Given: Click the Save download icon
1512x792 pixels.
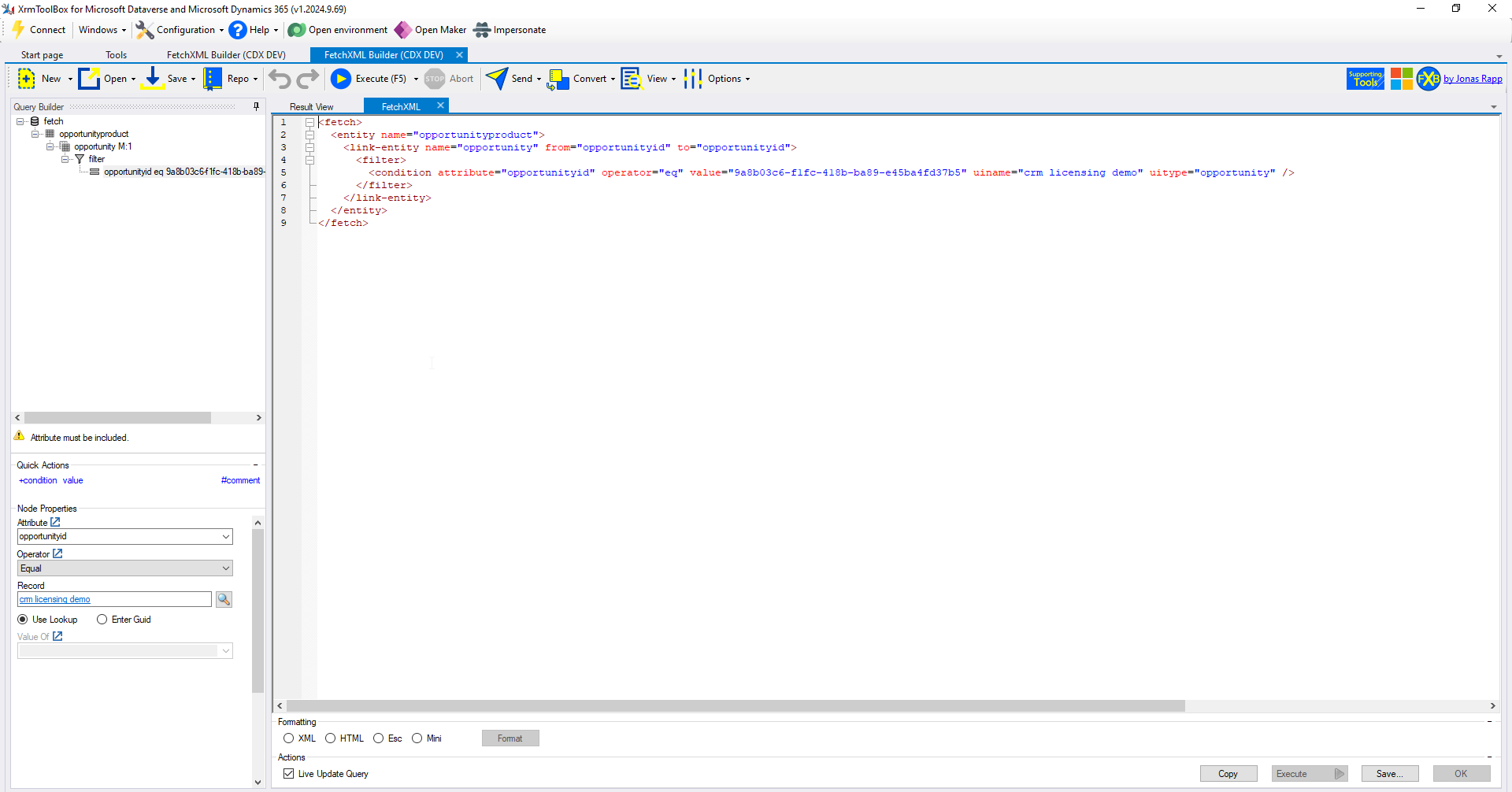Looking at the screenshot, I should [x=153, y=79].
